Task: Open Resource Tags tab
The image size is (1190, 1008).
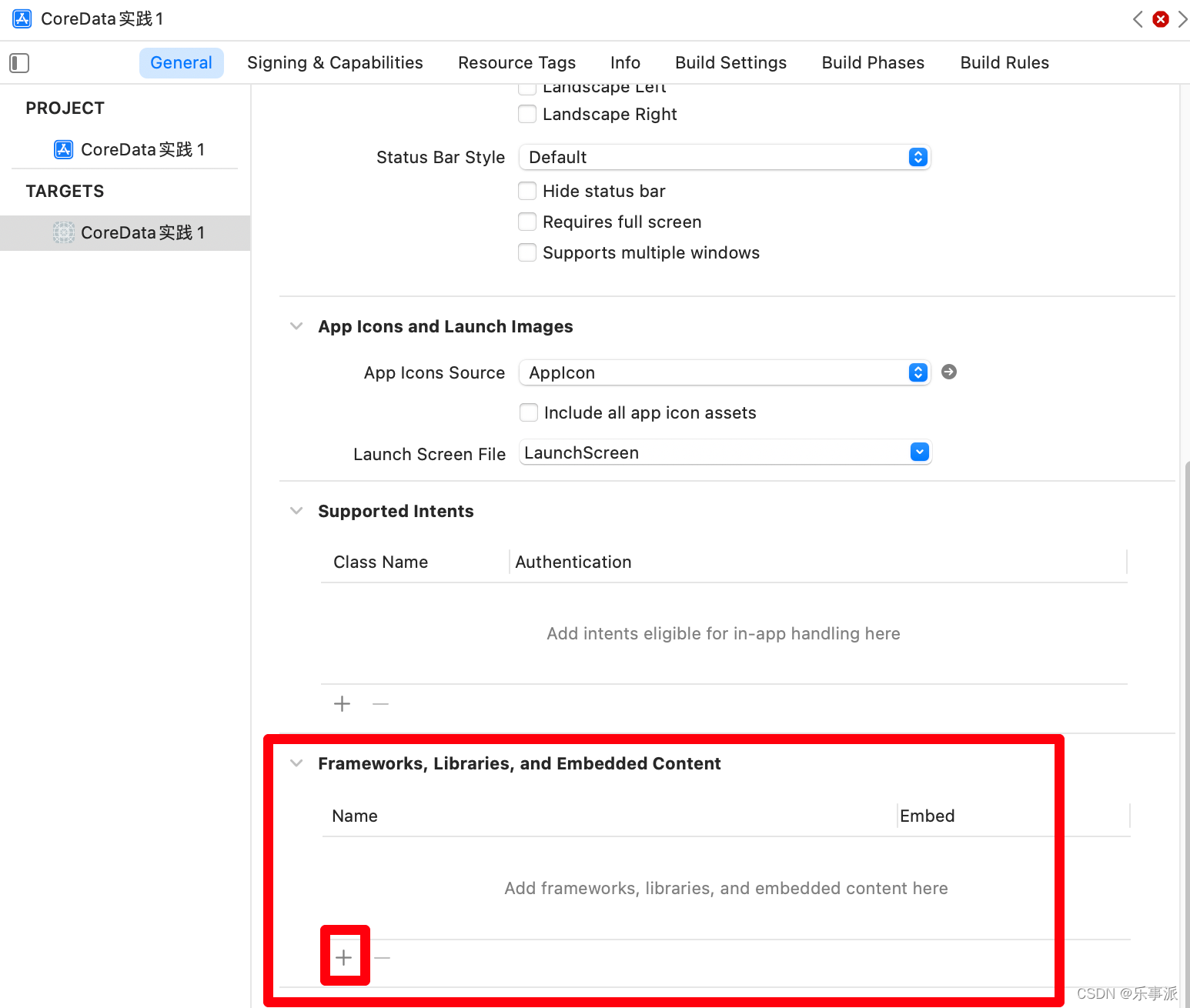Action: tap(516, 63)
